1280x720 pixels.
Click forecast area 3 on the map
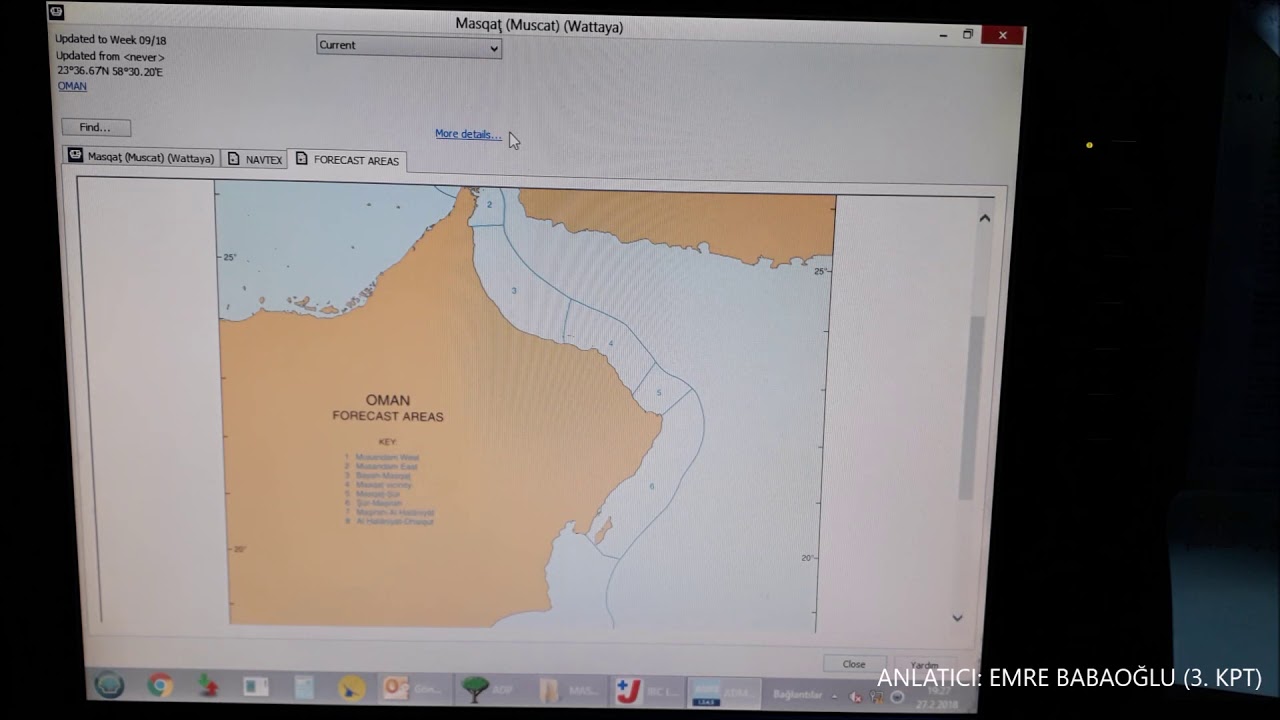click(x=514, y=291)
